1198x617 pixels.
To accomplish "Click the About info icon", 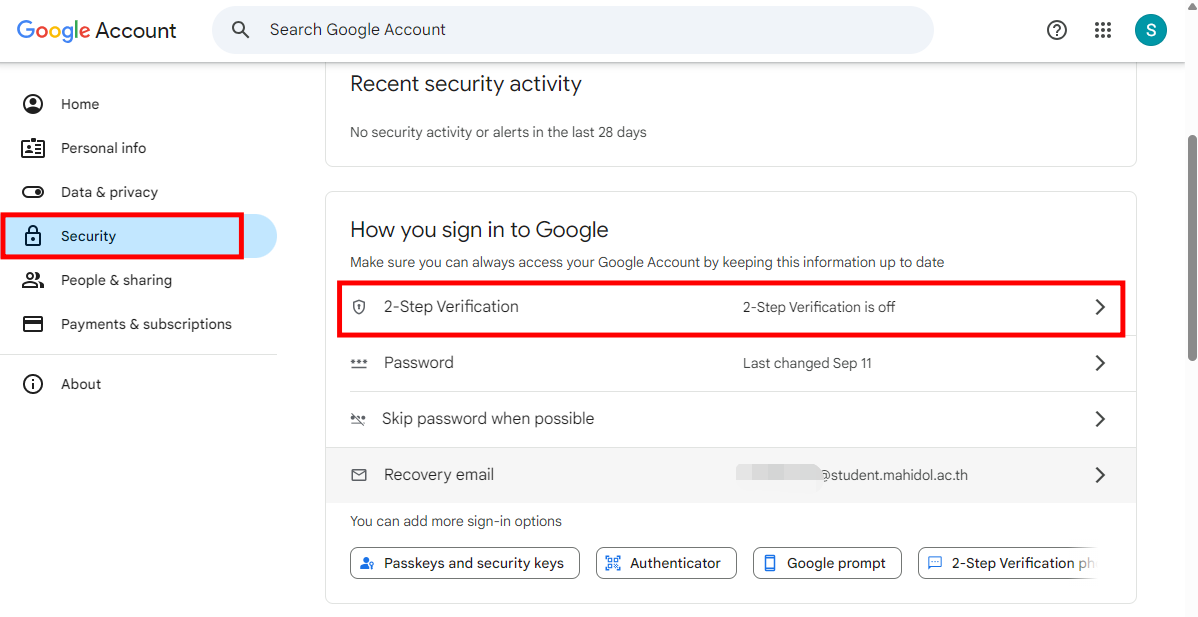I will 33,384.
